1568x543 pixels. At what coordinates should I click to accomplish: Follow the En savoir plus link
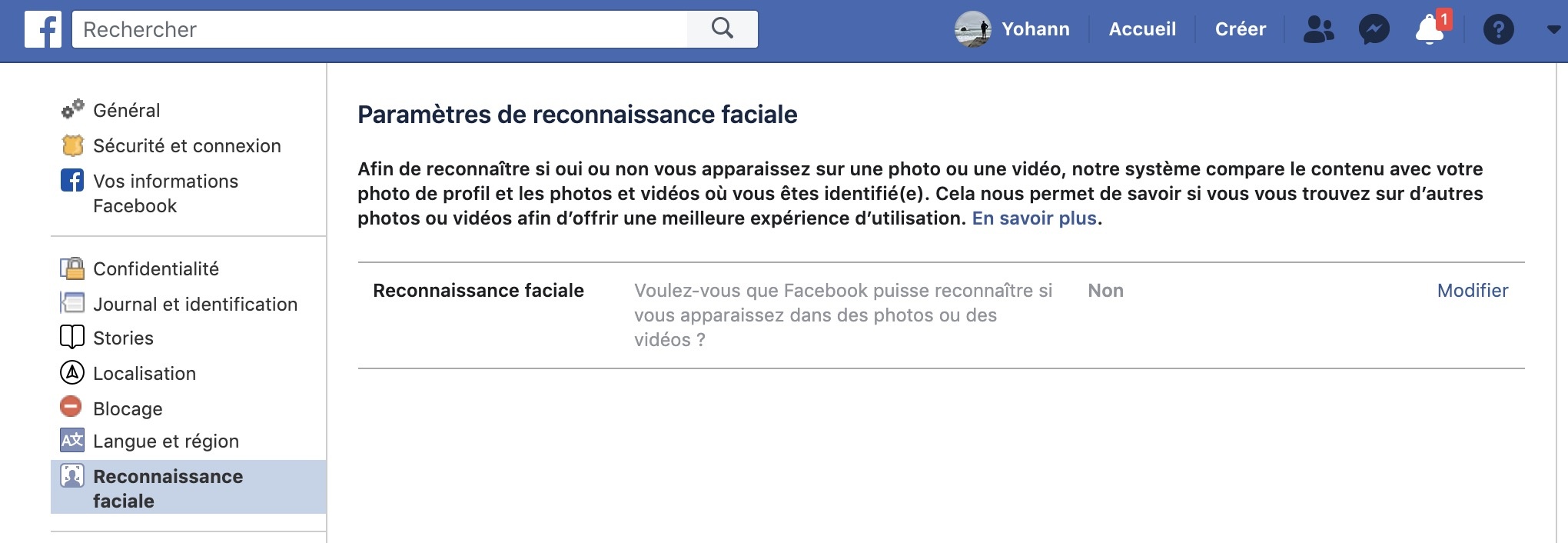click(x=1034, y=218)
